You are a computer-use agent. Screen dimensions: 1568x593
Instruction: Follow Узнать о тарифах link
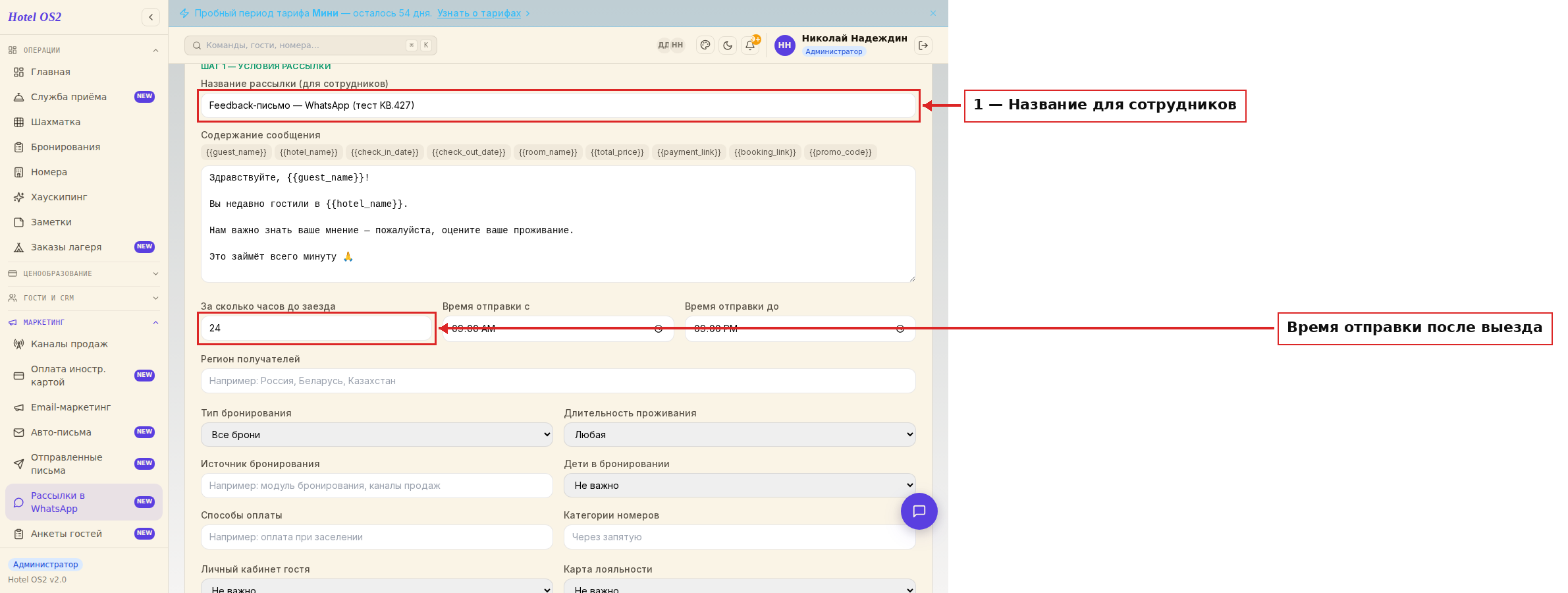point(479,13)
